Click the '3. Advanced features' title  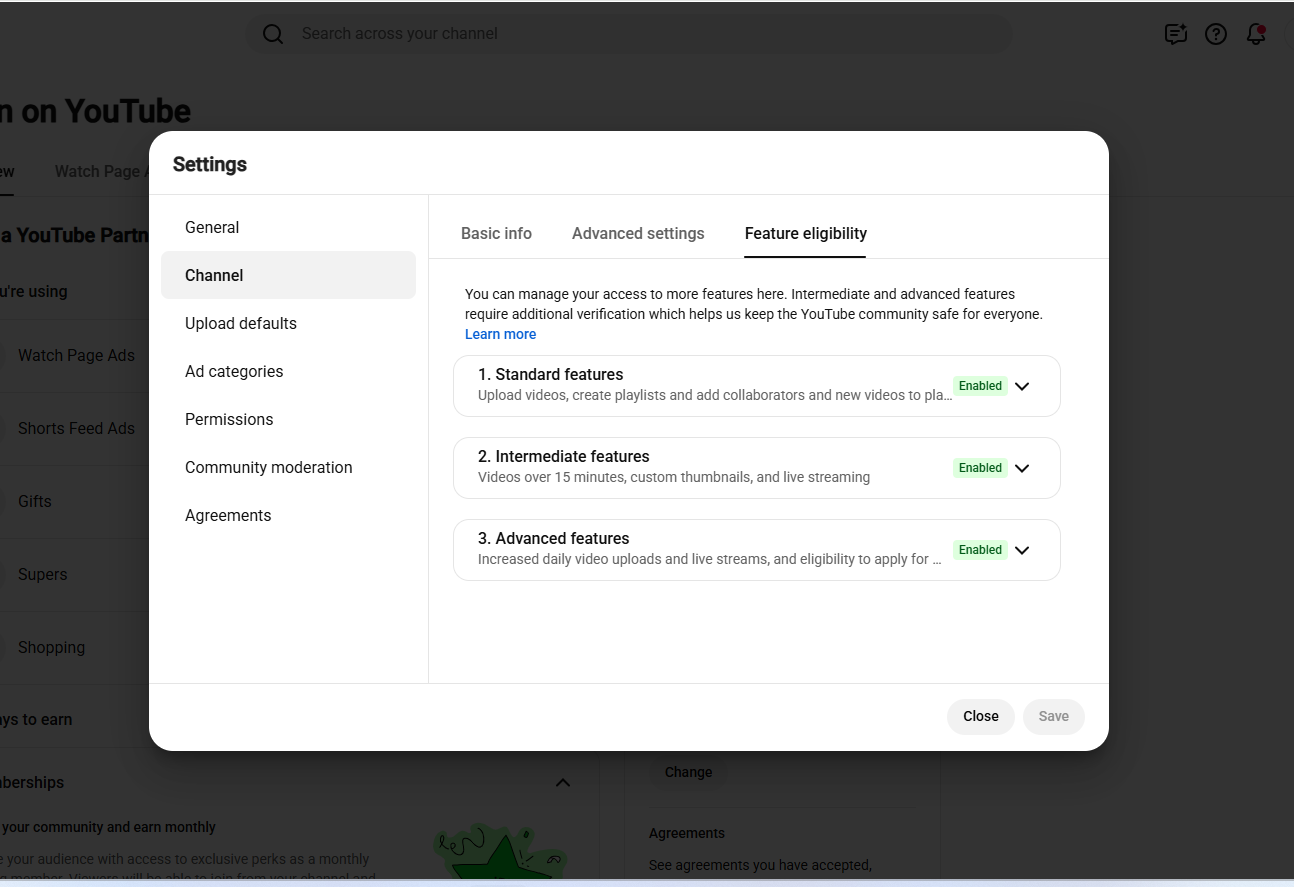click(554, 538)
